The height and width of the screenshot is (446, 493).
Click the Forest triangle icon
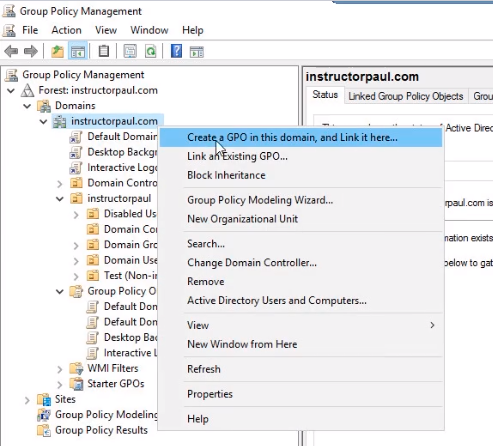pyautogui.click(x=27, y=90)
